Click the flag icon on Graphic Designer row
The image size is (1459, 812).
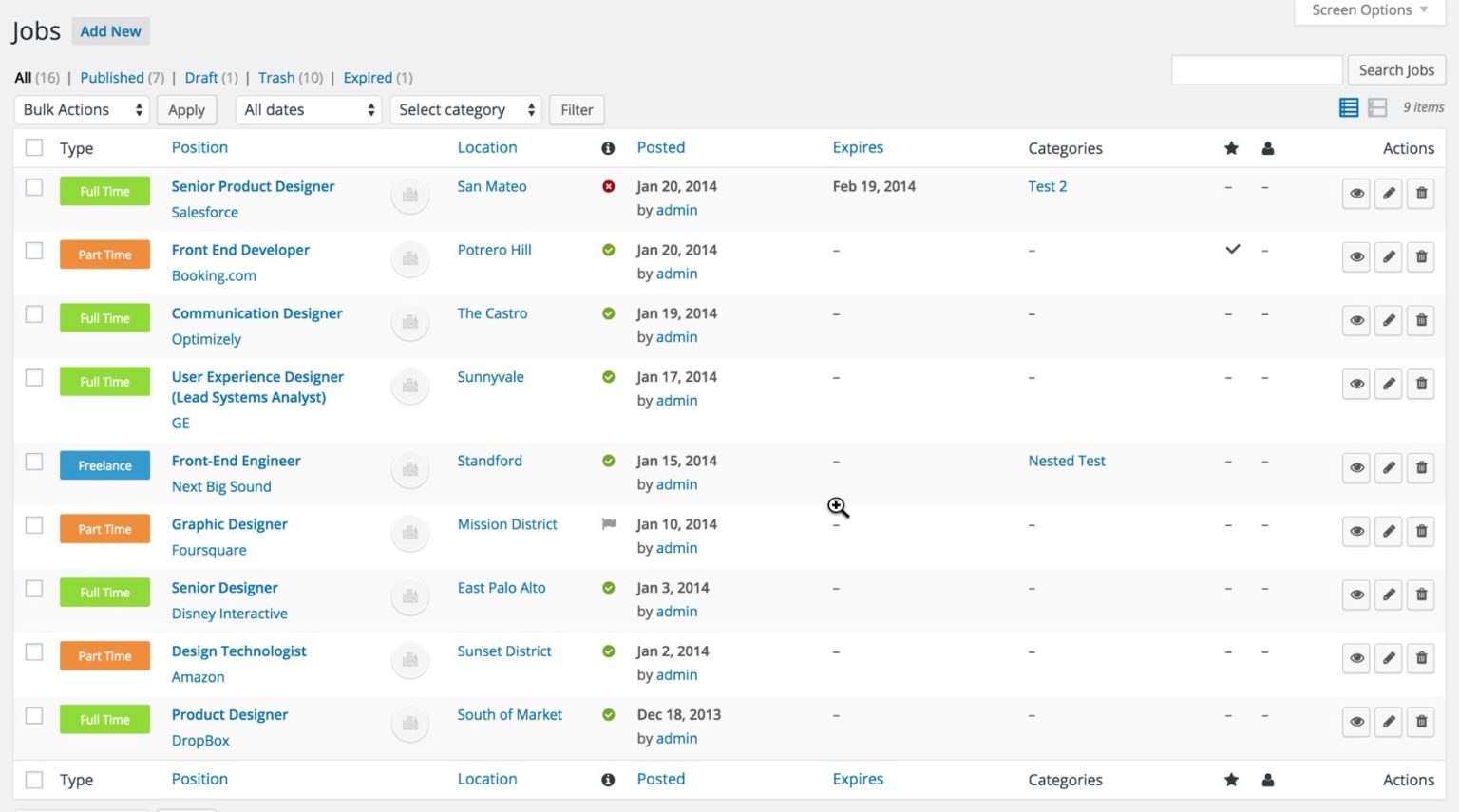click(608, 524)
